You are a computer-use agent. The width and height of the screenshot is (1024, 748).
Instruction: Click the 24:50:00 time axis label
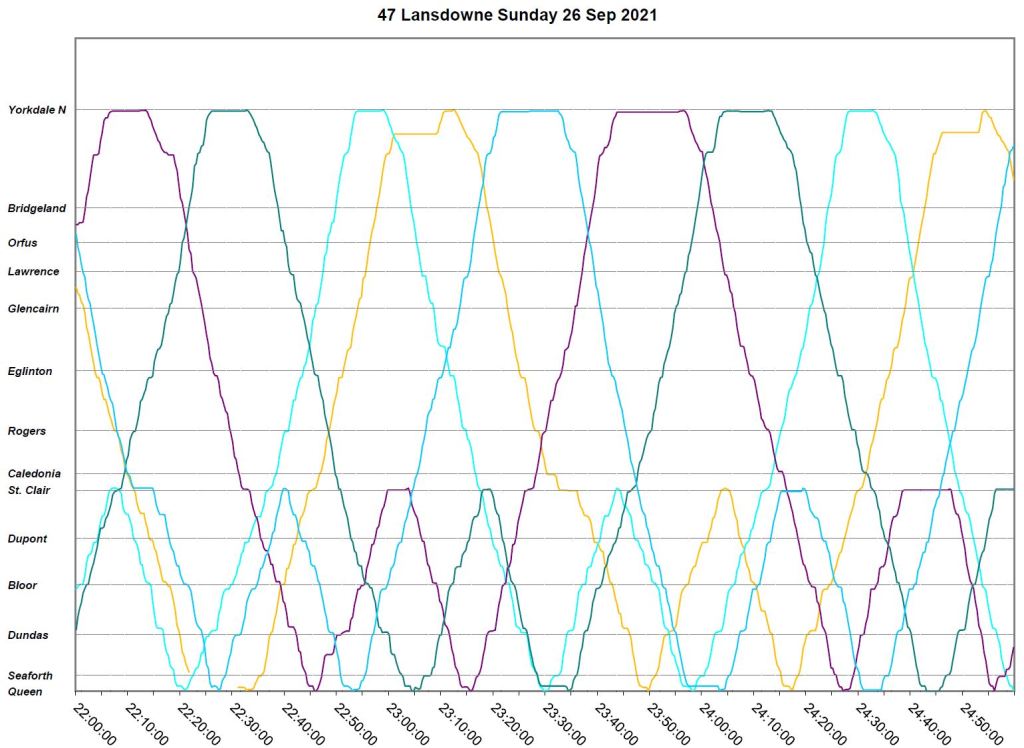pos(976,722)
